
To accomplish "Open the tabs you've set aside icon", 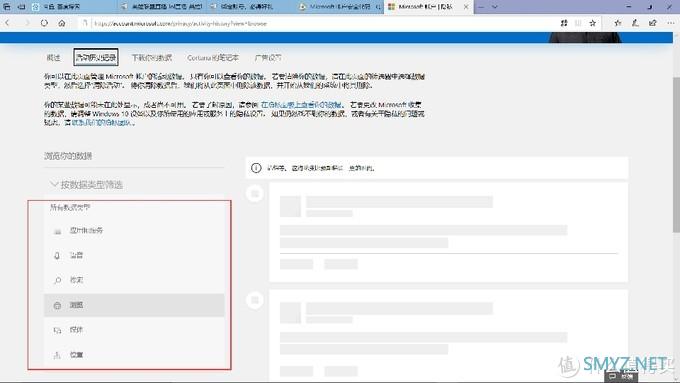I will point(7,7).
